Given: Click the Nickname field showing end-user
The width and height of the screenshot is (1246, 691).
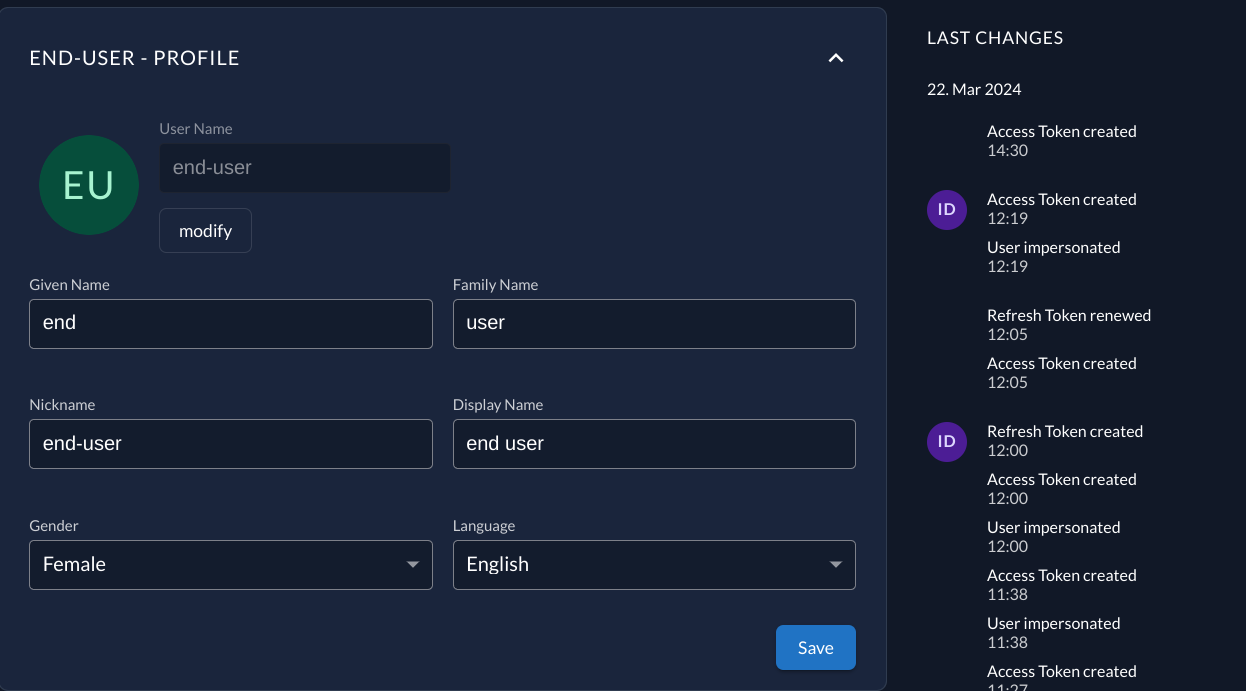Looking at the screenshot, I should [230, 443].
